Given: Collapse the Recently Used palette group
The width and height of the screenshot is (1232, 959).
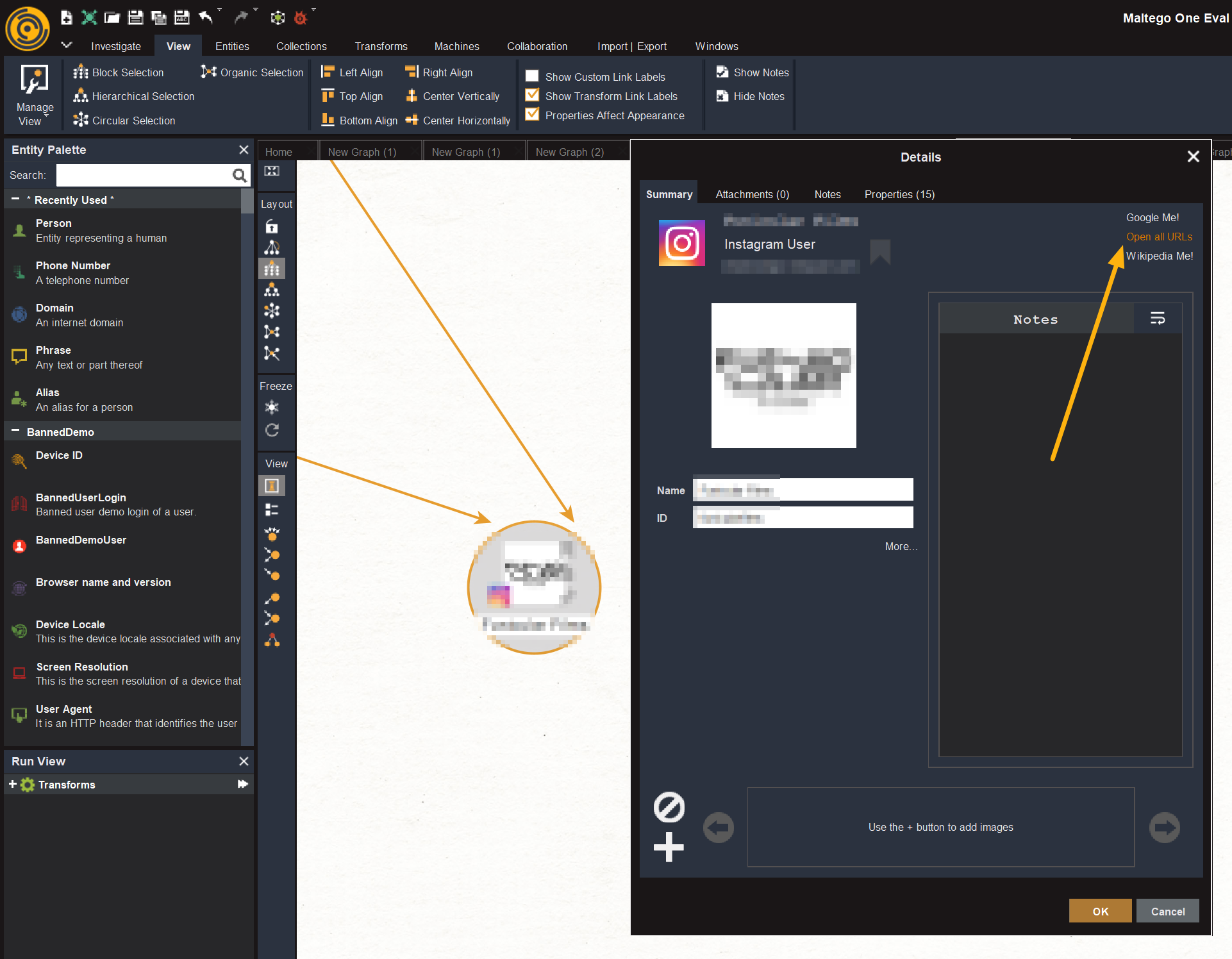Looking at the screenshot, I should coord(15,199).
